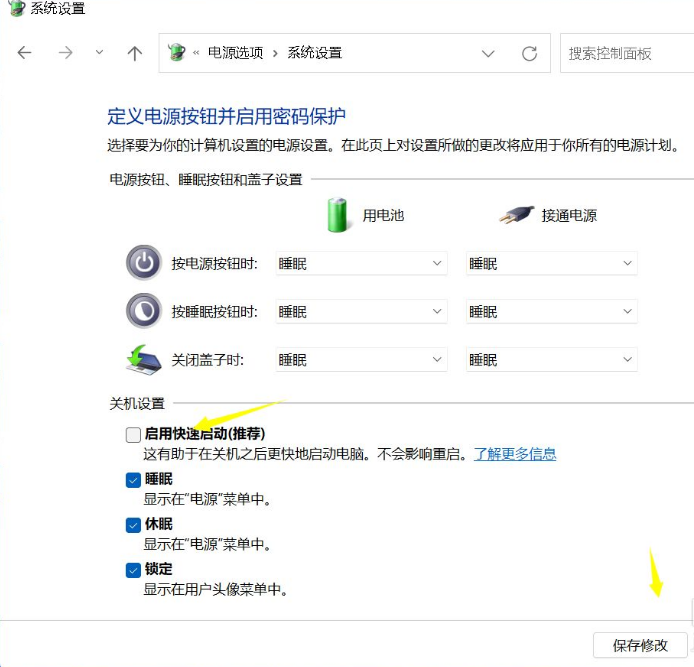Click the 保存修改 button
The image size is (694, 667).
[x=639, y=645]
